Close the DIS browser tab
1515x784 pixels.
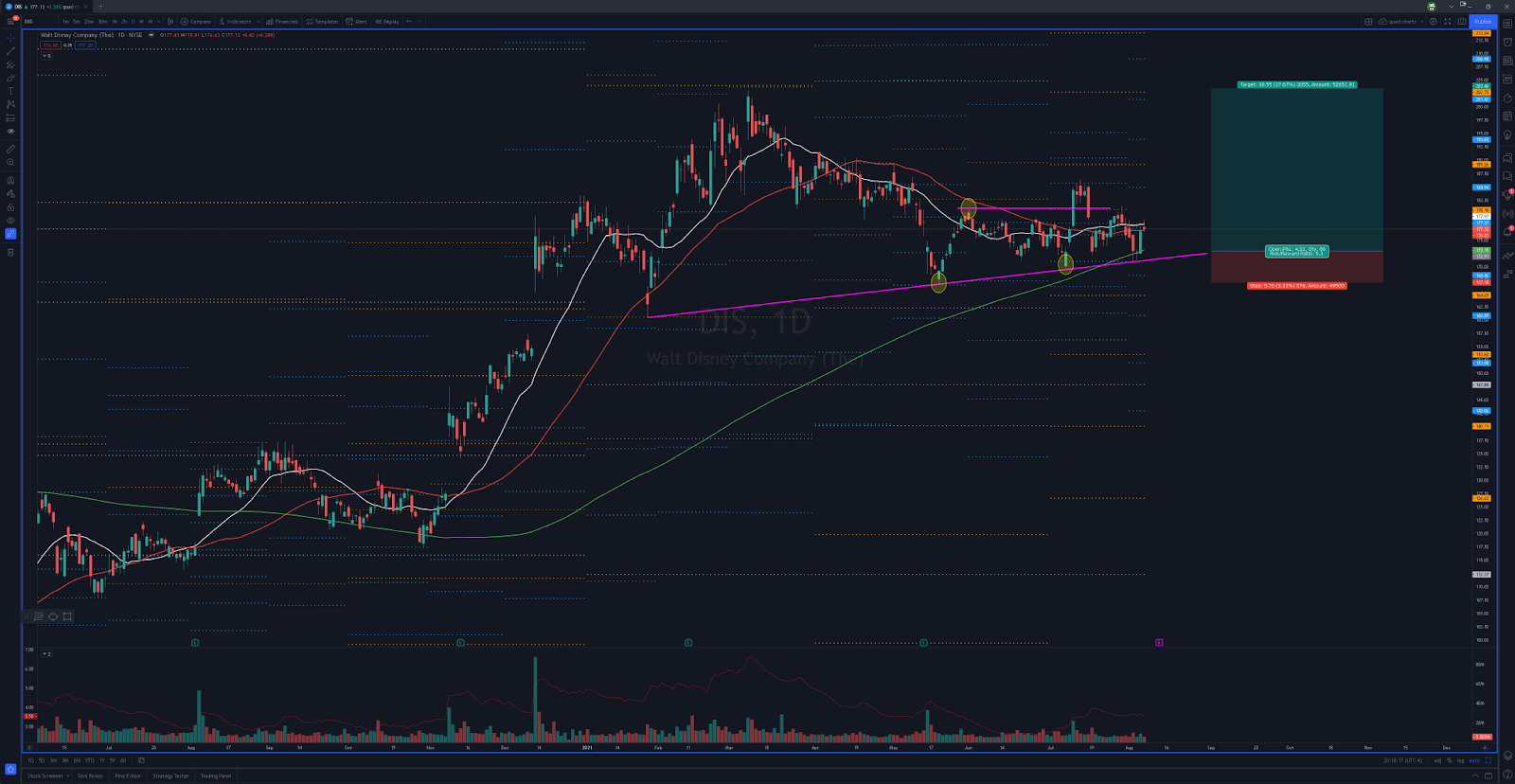click(85, 6)
